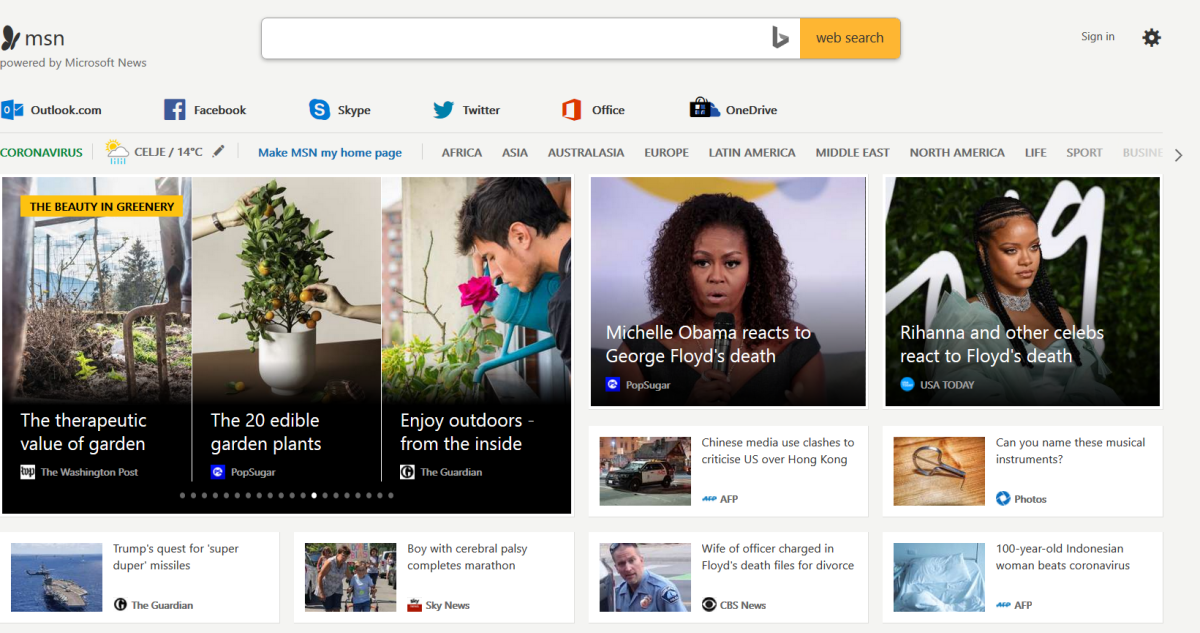Select the active white carousel dot

[314, 495]
